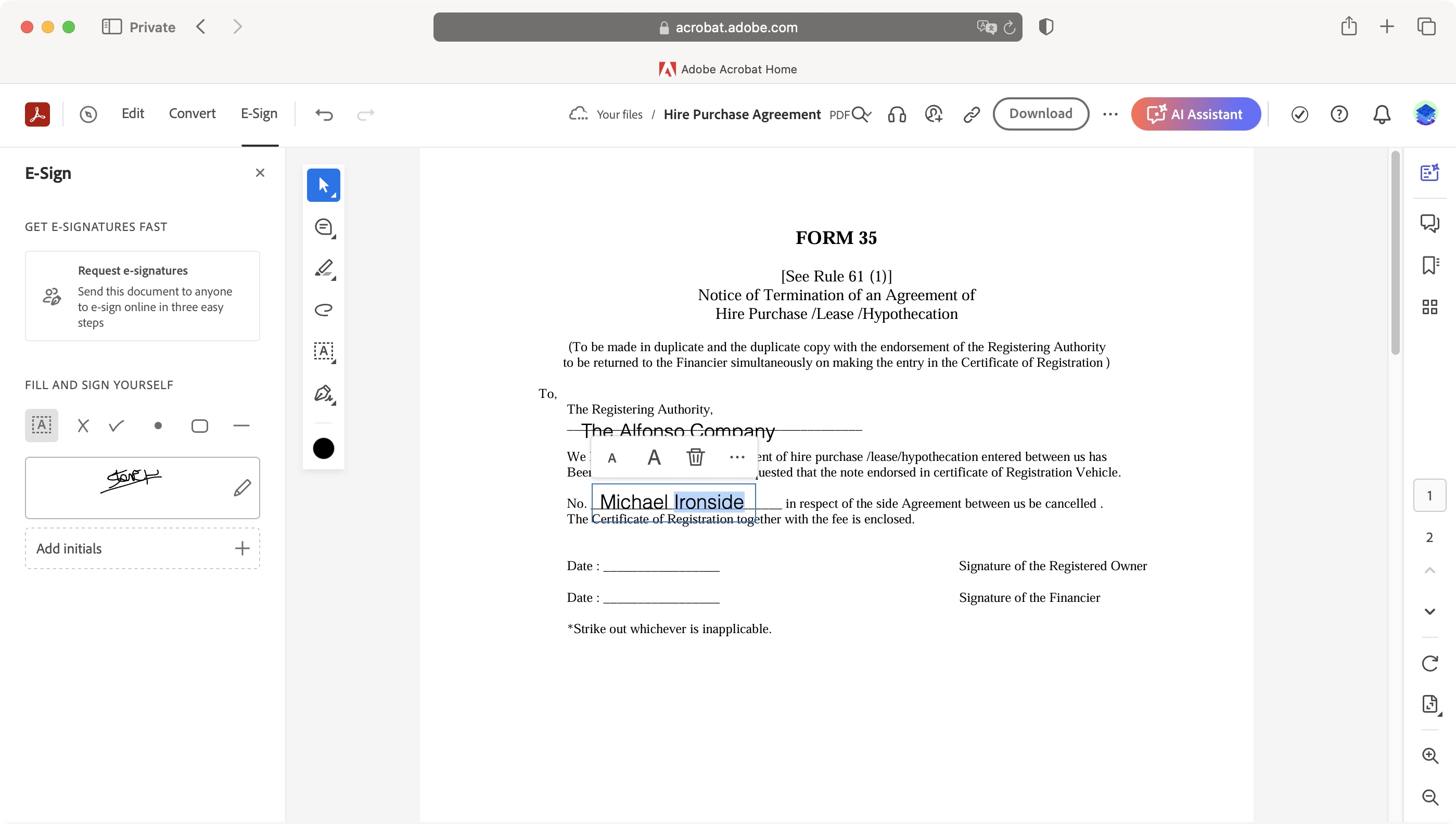Delete the selected text field

pos(695,457)
